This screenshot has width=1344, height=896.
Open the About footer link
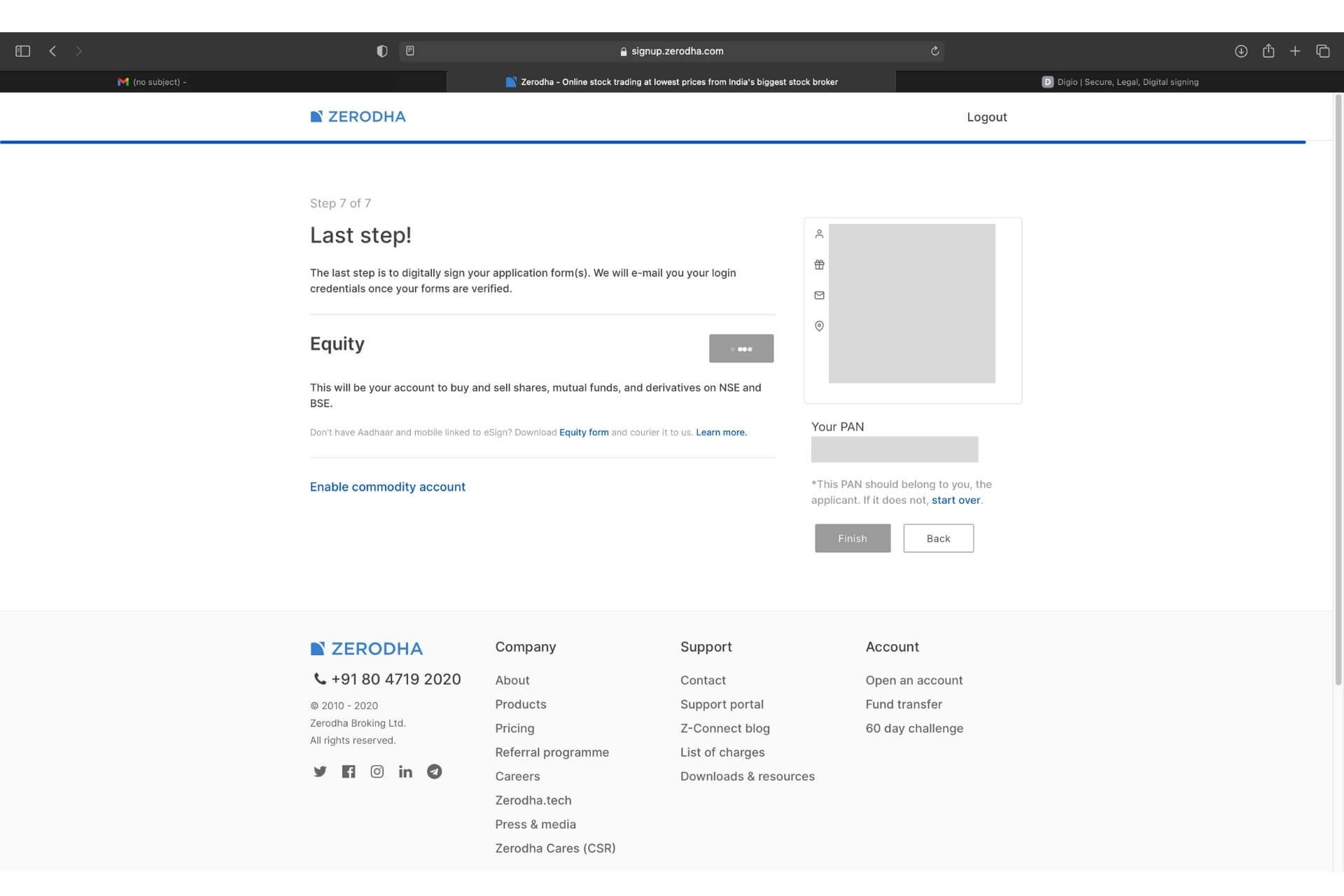(x=512, y=680)
